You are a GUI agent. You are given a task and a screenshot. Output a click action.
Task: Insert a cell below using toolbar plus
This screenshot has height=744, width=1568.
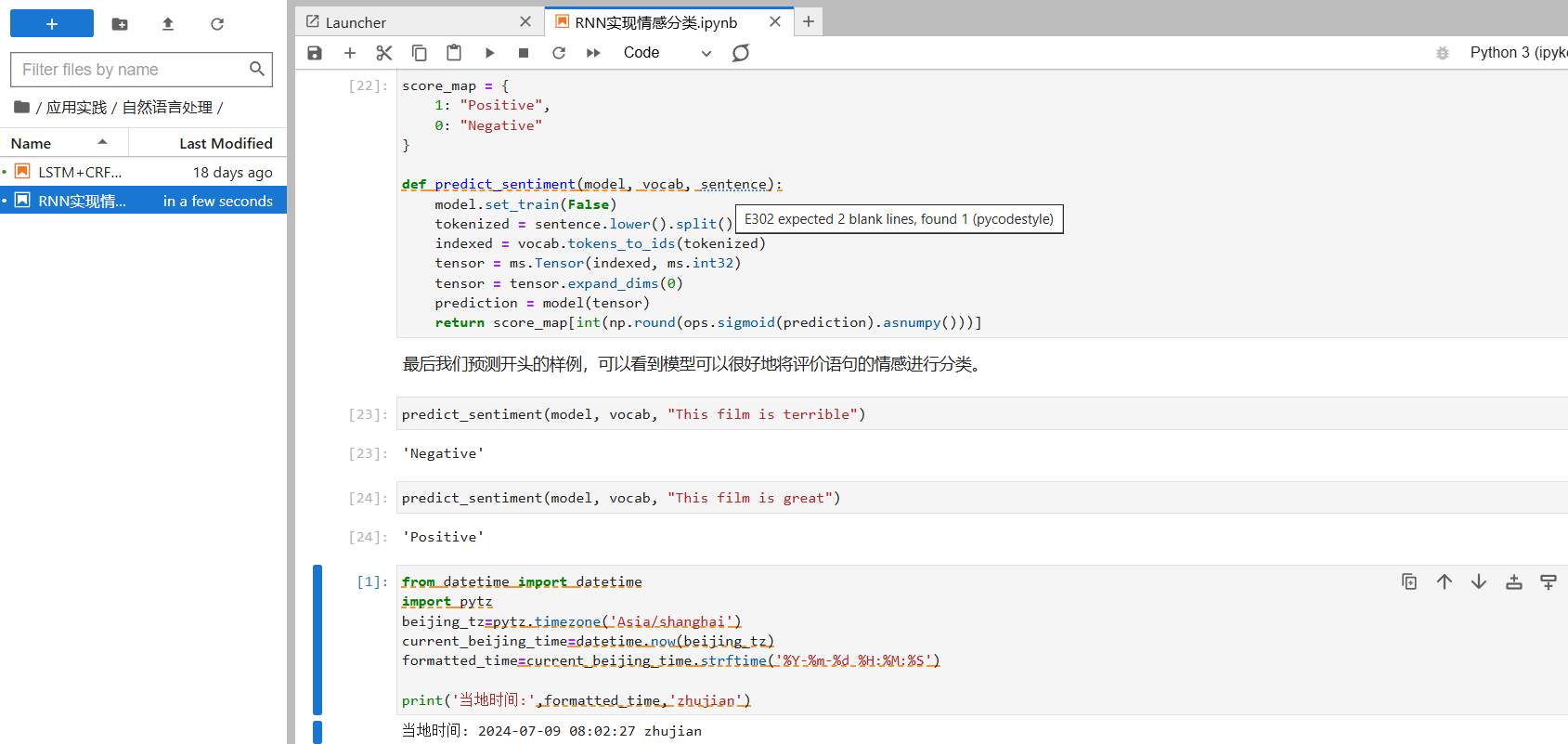[350, 53]
